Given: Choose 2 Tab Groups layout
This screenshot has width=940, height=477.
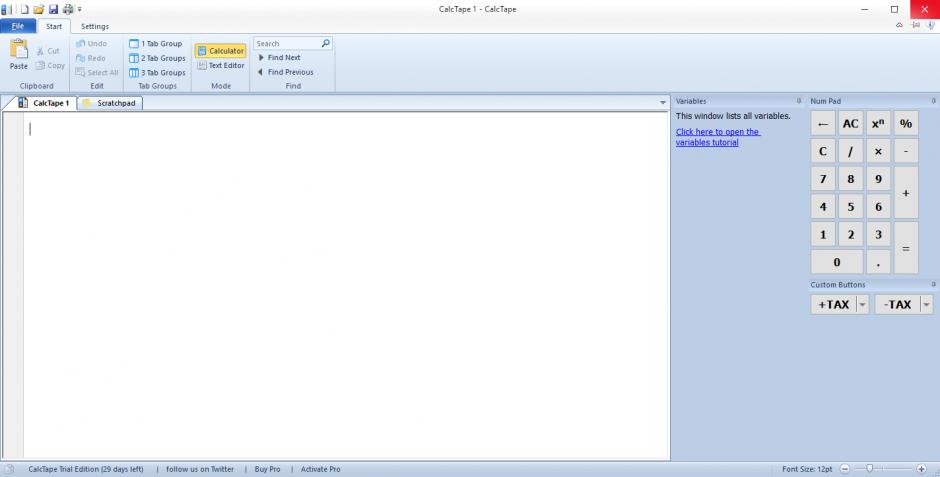Looking at the screenshot, I should click(x=158, y=58).
